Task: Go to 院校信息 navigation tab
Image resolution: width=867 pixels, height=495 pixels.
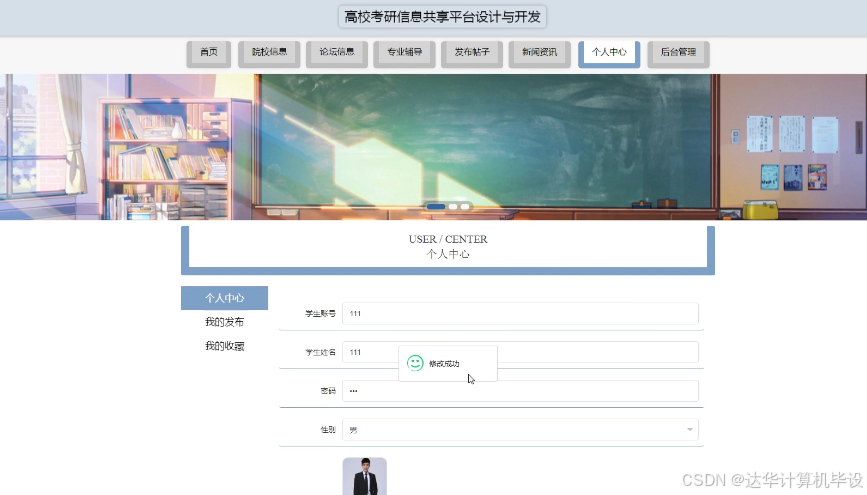Action: point(269,54)
